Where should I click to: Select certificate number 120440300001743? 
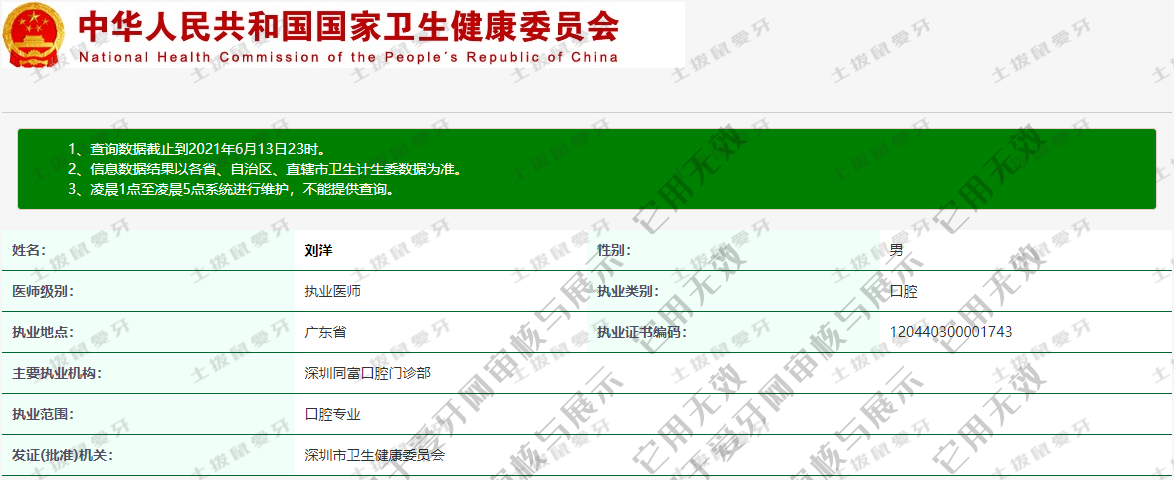(x=950, y=332)
